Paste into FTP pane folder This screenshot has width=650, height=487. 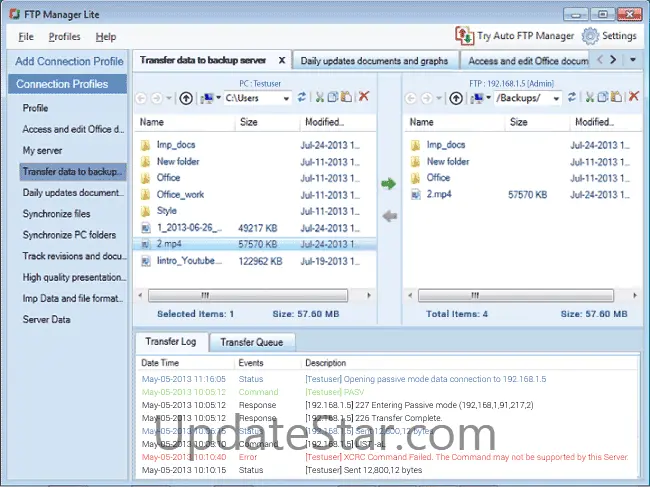coord(616,97)
